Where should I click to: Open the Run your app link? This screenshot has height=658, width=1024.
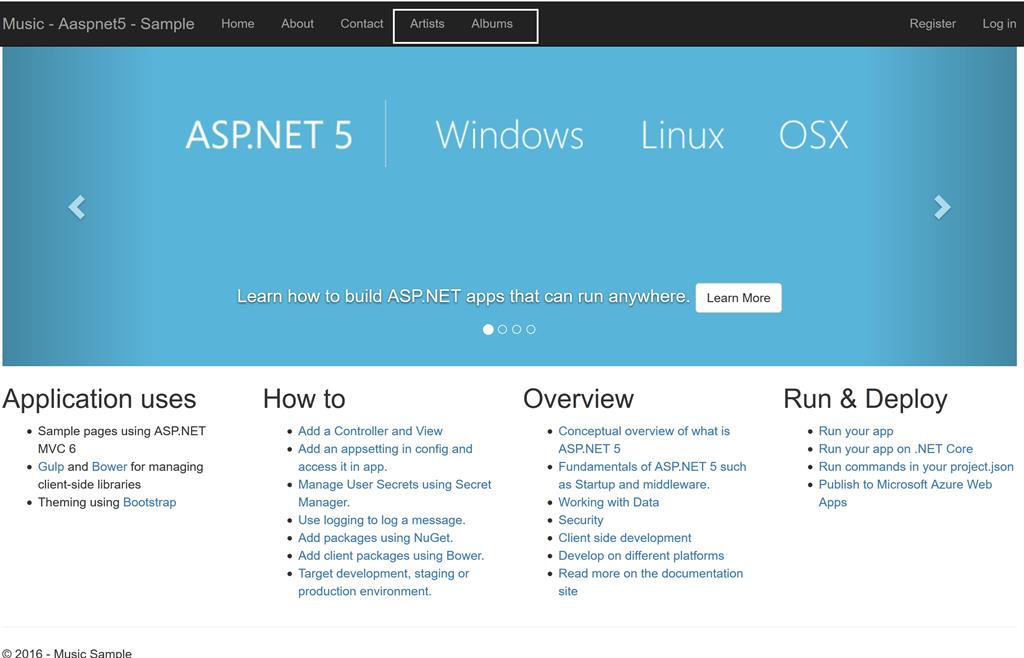tap(856, 431)
